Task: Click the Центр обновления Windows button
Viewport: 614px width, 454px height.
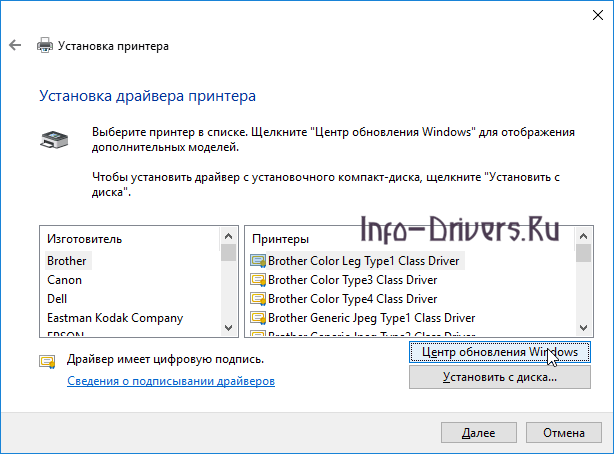Action: [500, 352]
